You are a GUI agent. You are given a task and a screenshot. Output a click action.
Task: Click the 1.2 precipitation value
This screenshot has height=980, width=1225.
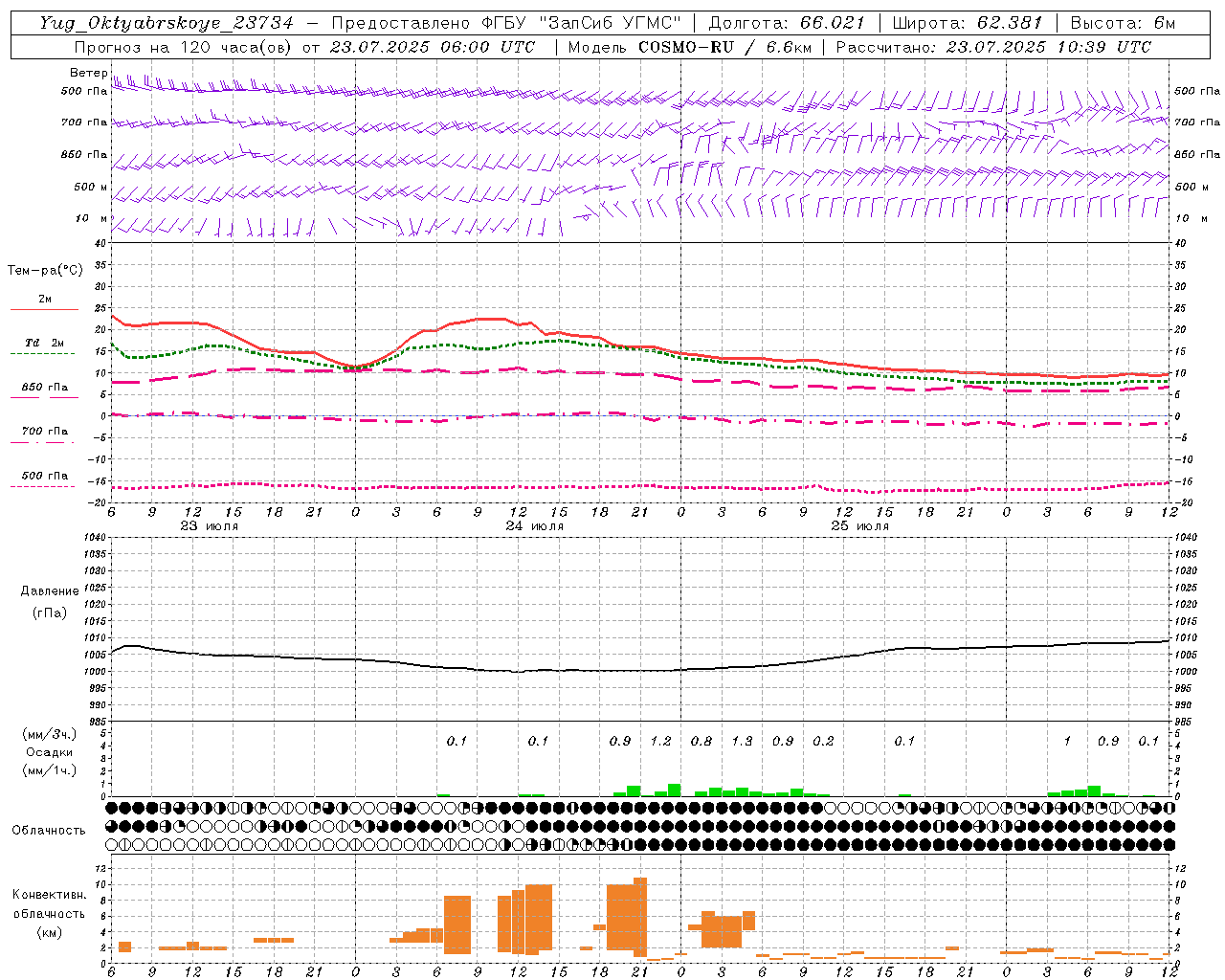[660, 741]
